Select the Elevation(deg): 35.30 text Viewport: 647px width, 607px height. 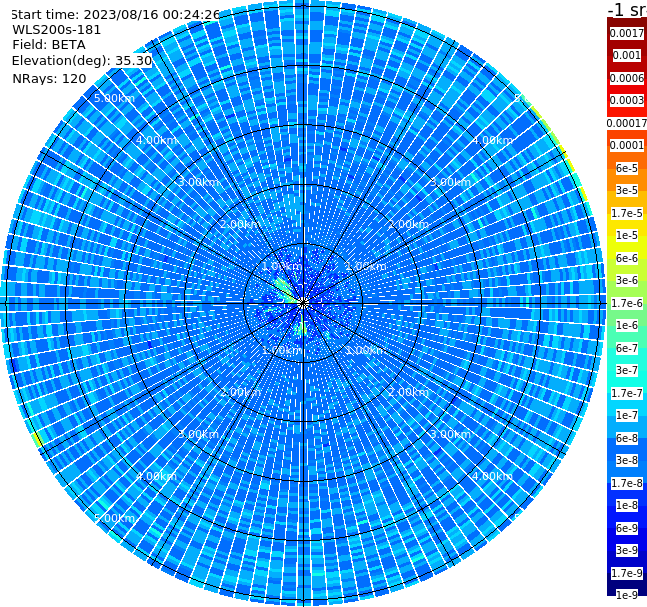[82, 61]
